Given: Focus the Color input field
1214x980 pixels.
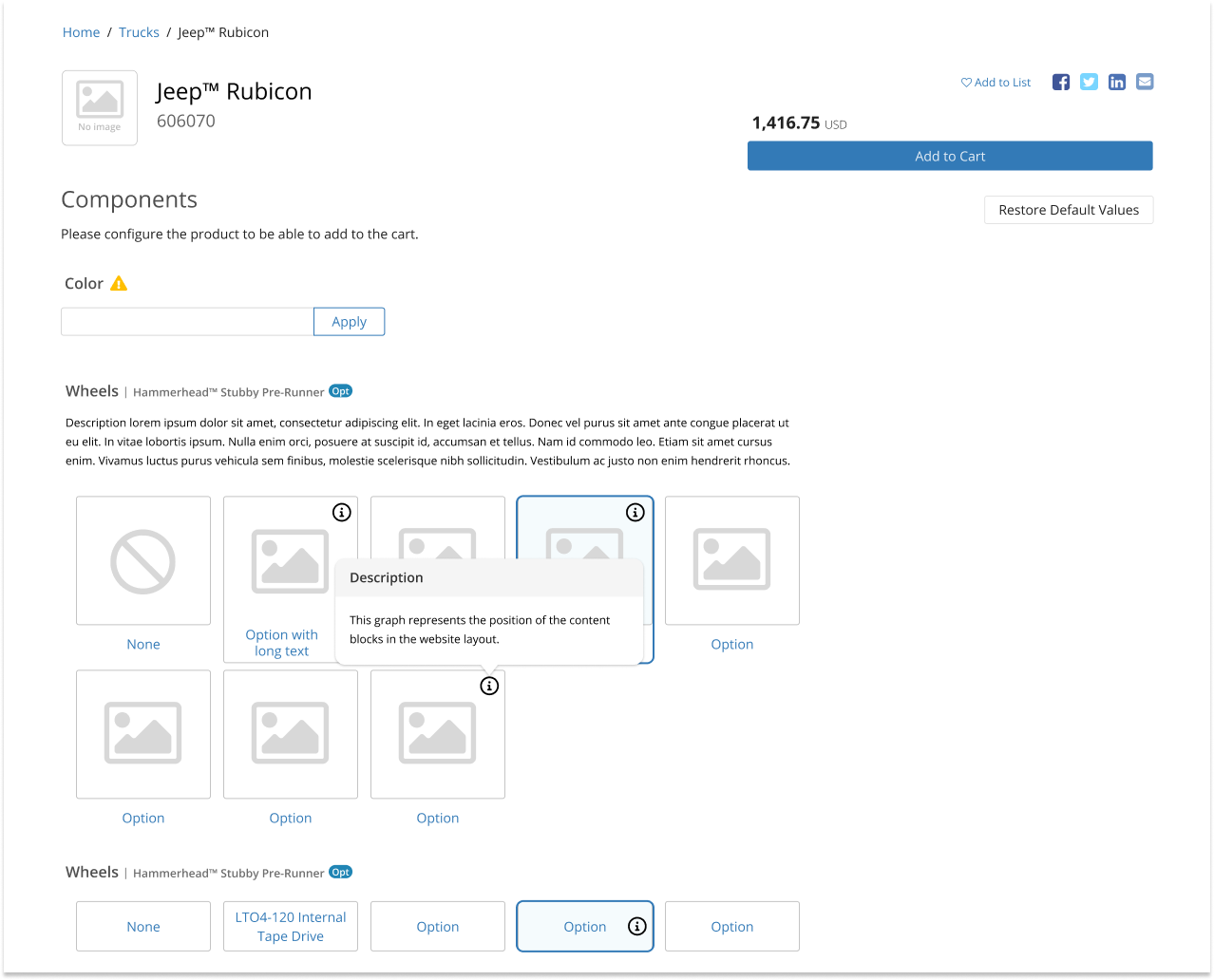Looking at the screenshot, I should coord(187,322).
